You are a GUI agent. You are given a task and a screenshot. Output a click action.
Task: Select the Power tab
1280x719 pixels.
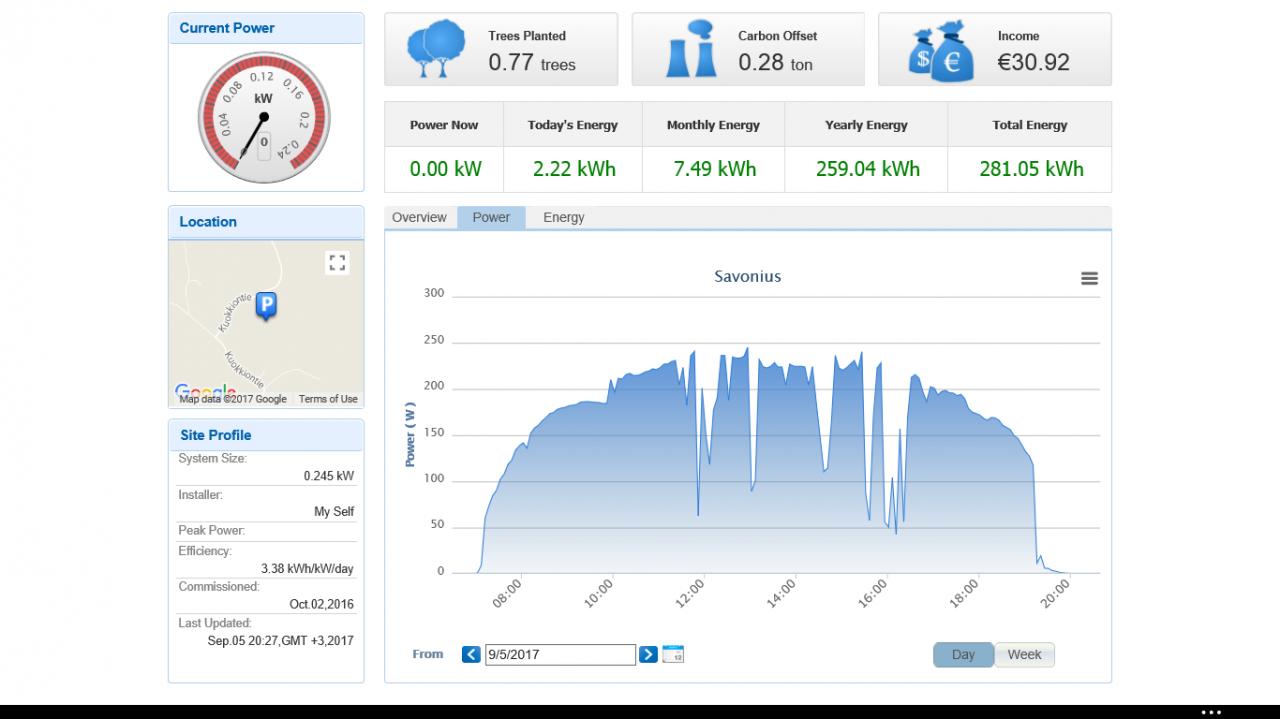click(x=491, y=217)
